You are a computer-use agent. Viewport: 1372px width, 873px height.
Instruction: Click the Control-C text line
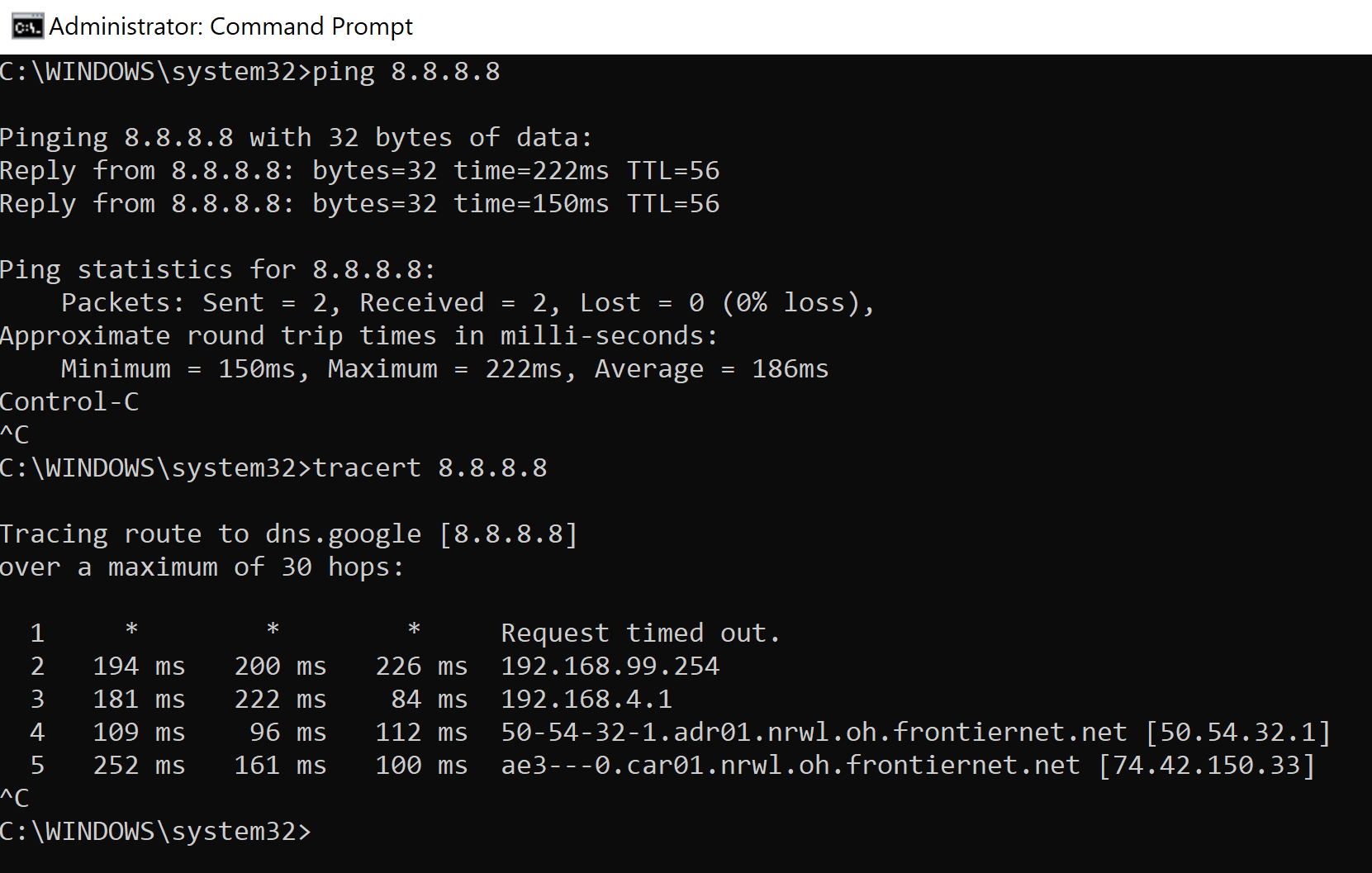[x=69, y=402]
